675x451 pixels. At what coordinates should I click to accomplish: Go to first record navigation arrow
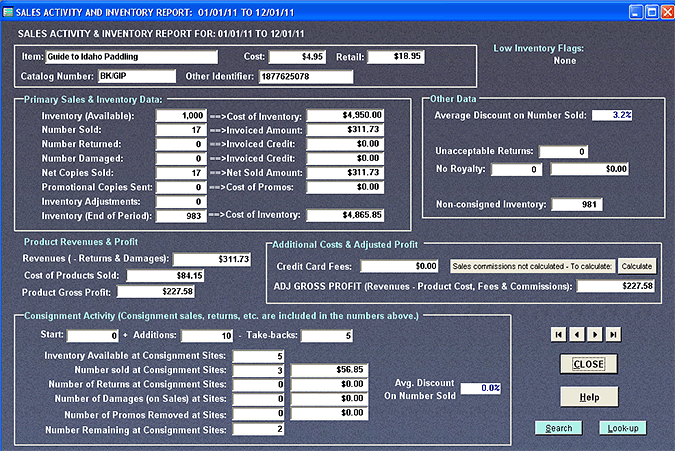(x=558, y=334)
